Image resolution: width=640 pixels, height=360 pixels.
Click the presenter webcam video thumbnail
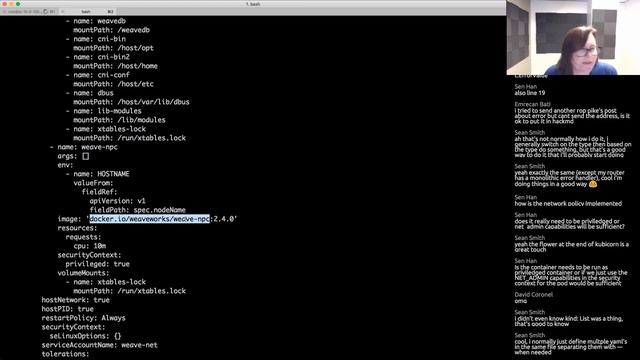(573, 38)
